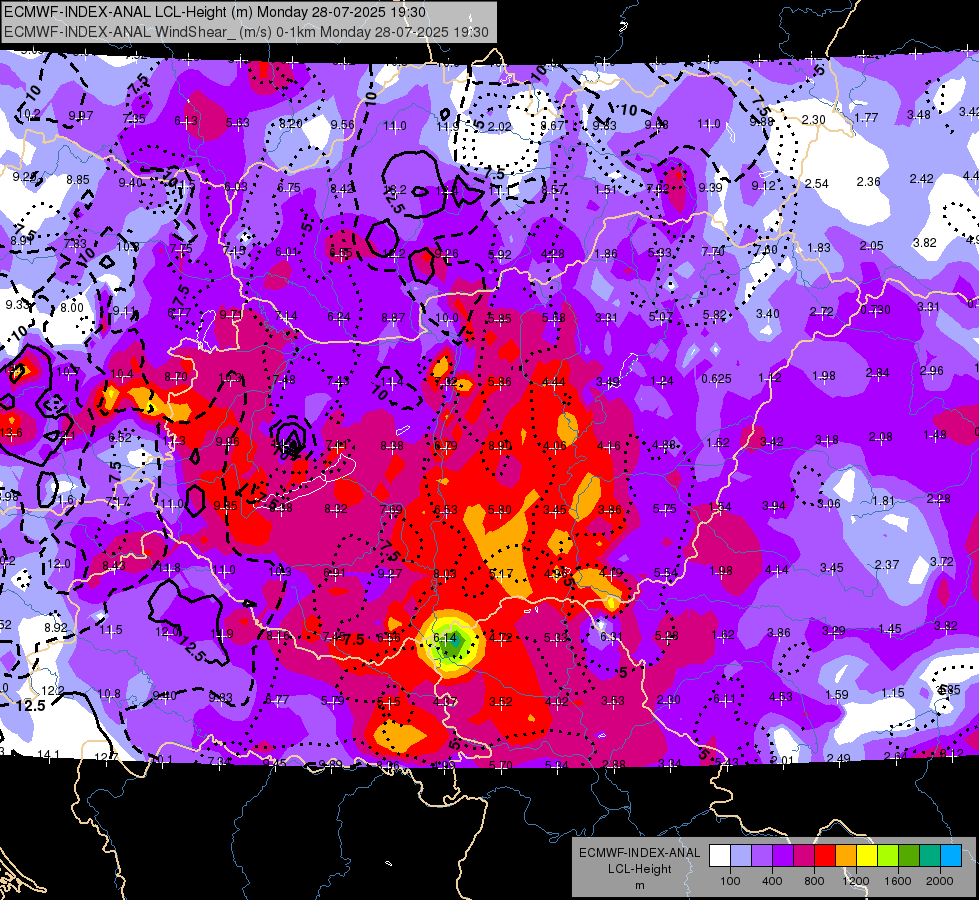The height and width of the screenshot is (900, 979).
Task: Select the LCL-Height text in the legend
Action: click(x=639, y=869)
